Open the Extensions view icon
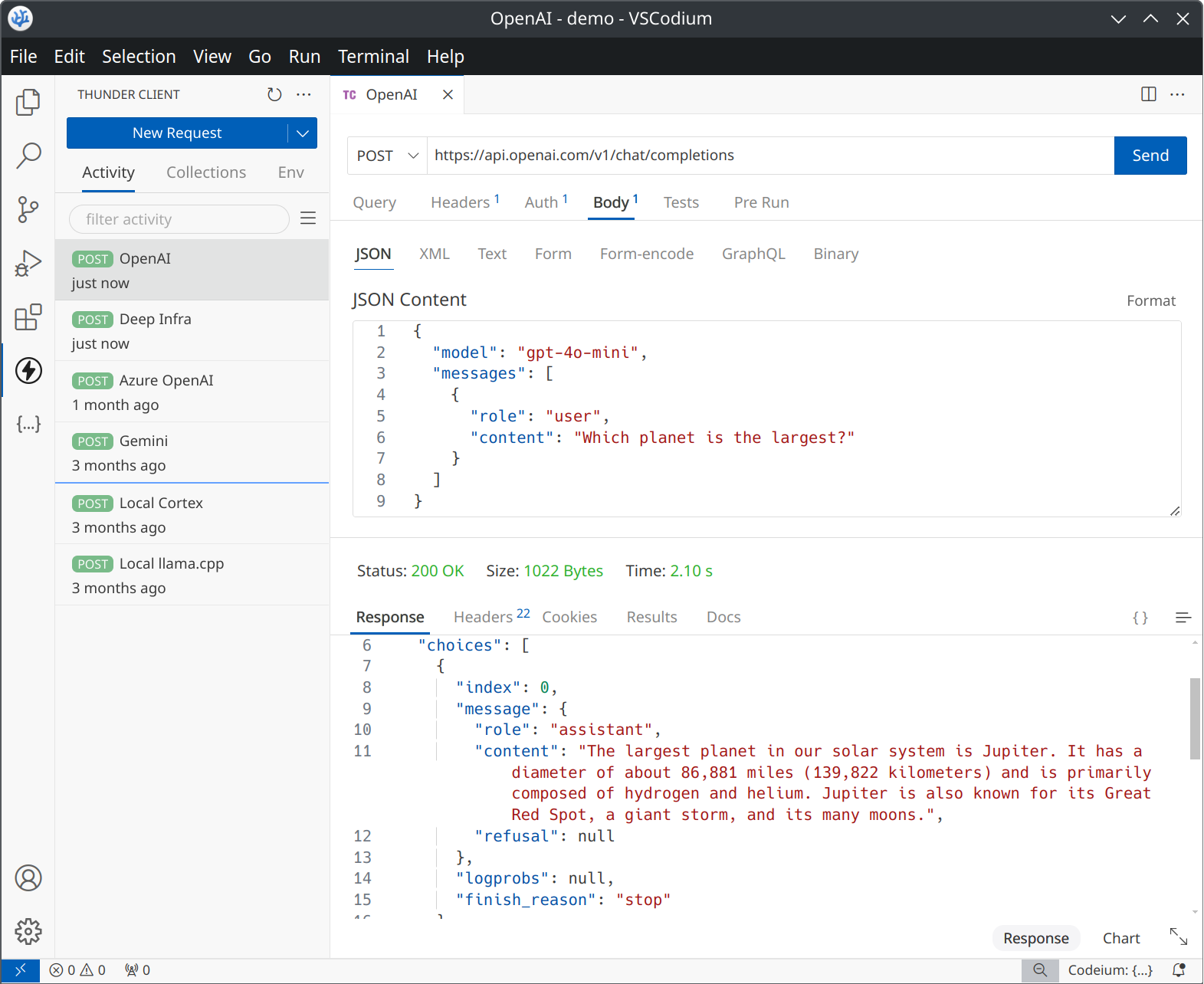 [x=28, y=317]
